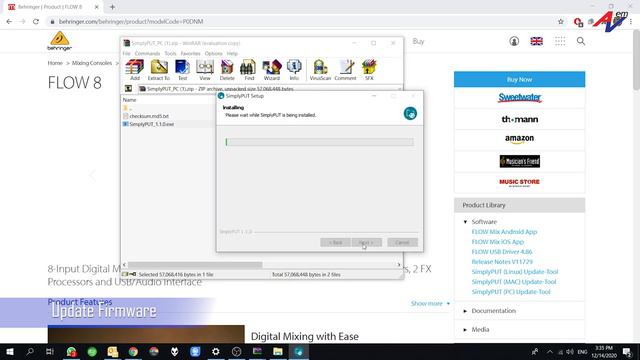Go back in the browser
640x360 pixels.
point(9,22)
